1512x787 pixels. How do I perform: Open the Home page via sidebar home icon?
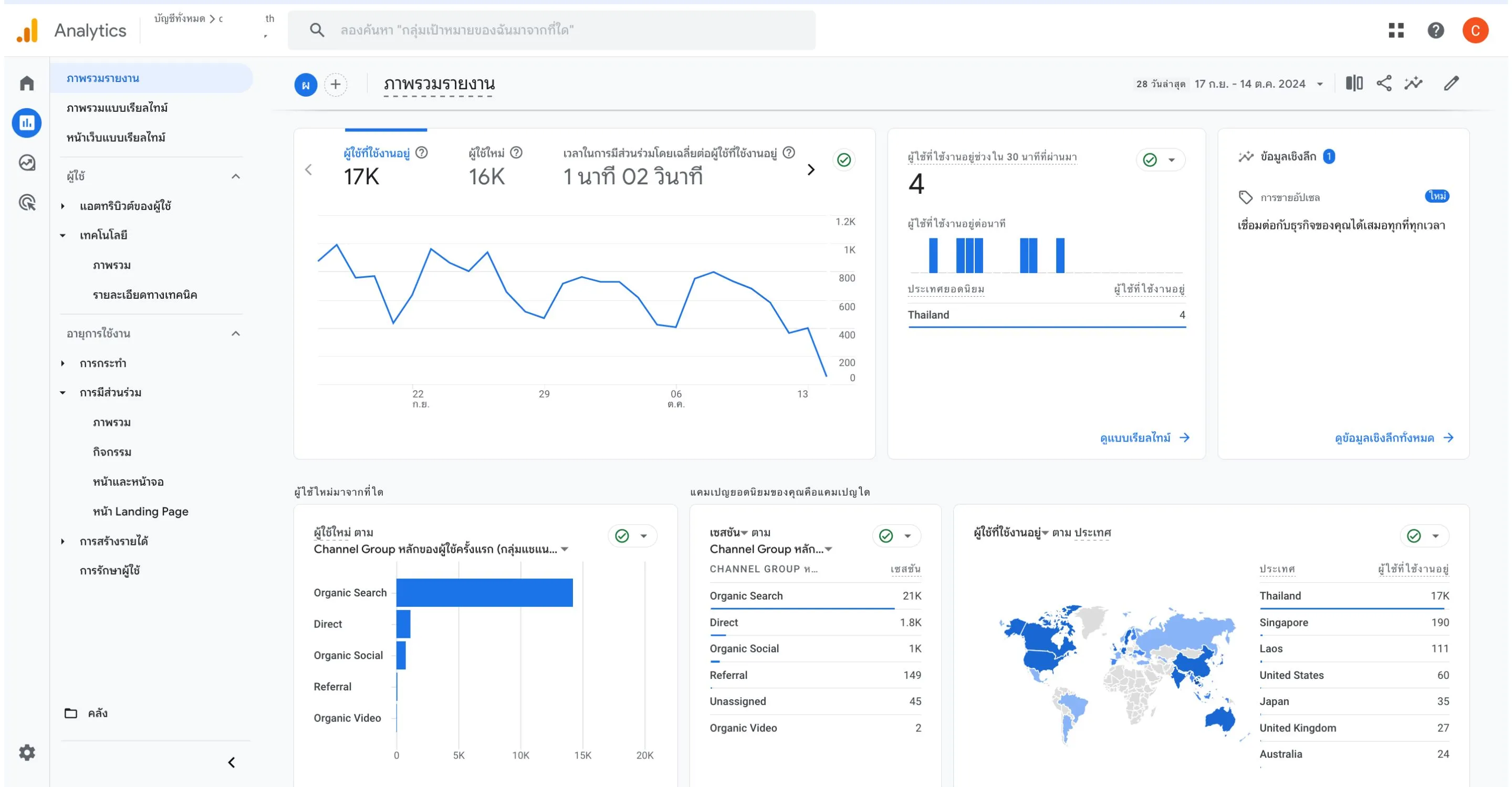tap(26, 82)
